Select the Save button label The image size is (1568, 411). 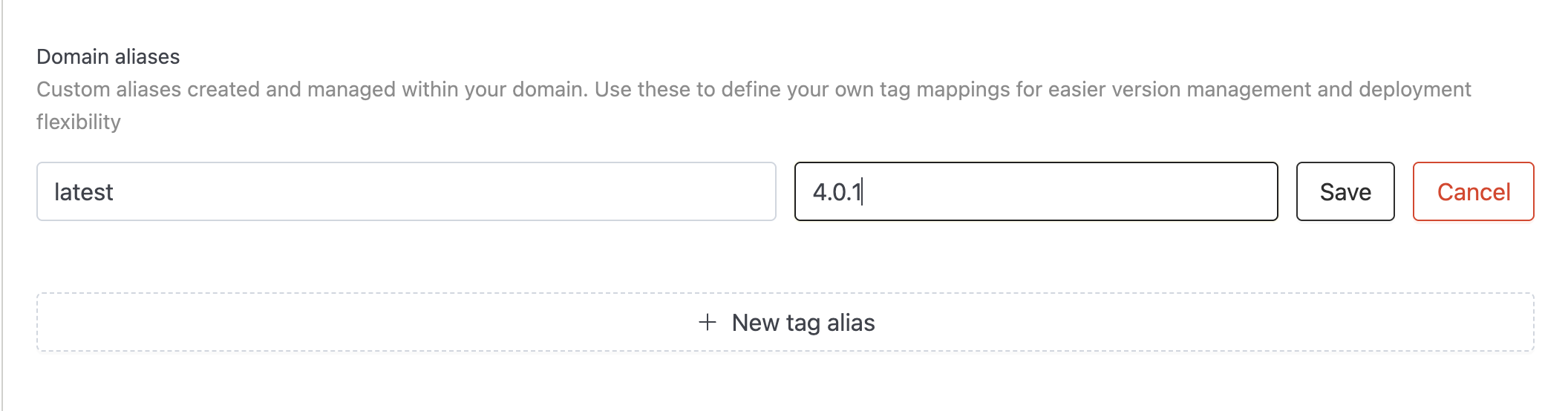coord(1345,192)
